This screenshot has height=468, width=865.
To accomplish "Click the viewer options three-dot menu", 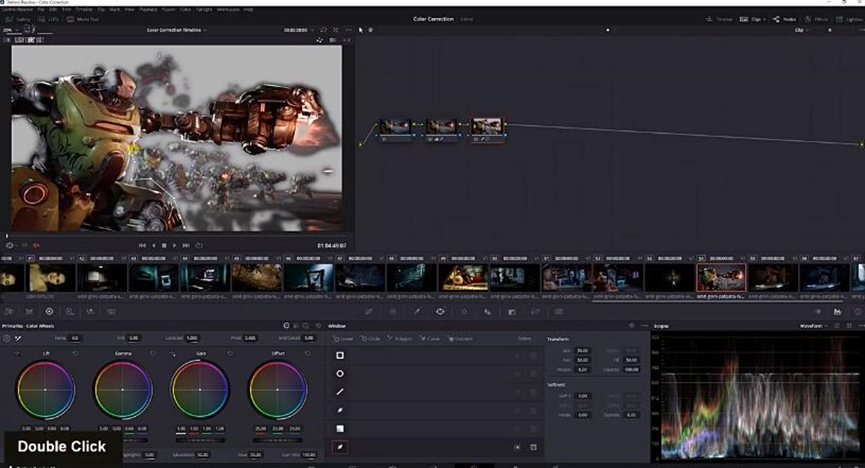I will pyautogui.click(x=348, y=30).
